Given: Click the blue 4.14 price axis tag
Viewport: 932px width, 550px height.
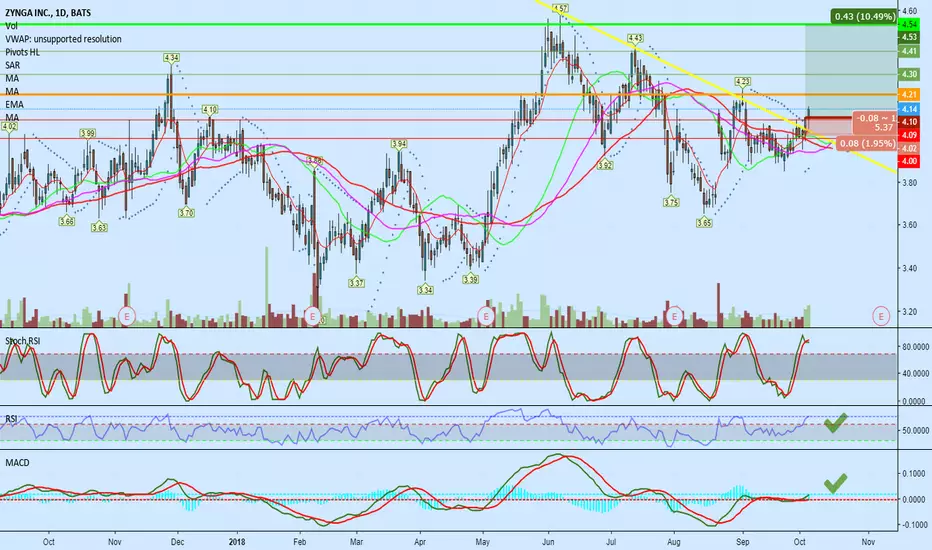Looking at the screenshot, I should 909,109.
